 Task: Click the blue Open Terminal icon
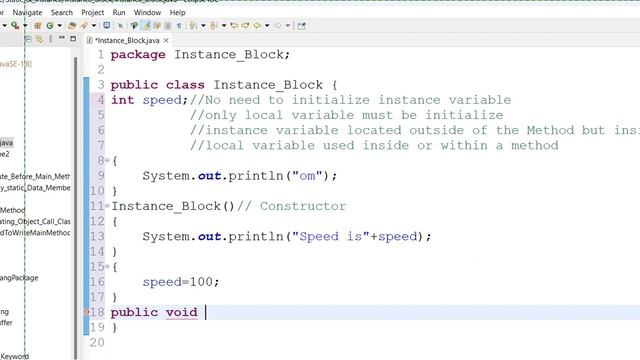coord(107,25)
